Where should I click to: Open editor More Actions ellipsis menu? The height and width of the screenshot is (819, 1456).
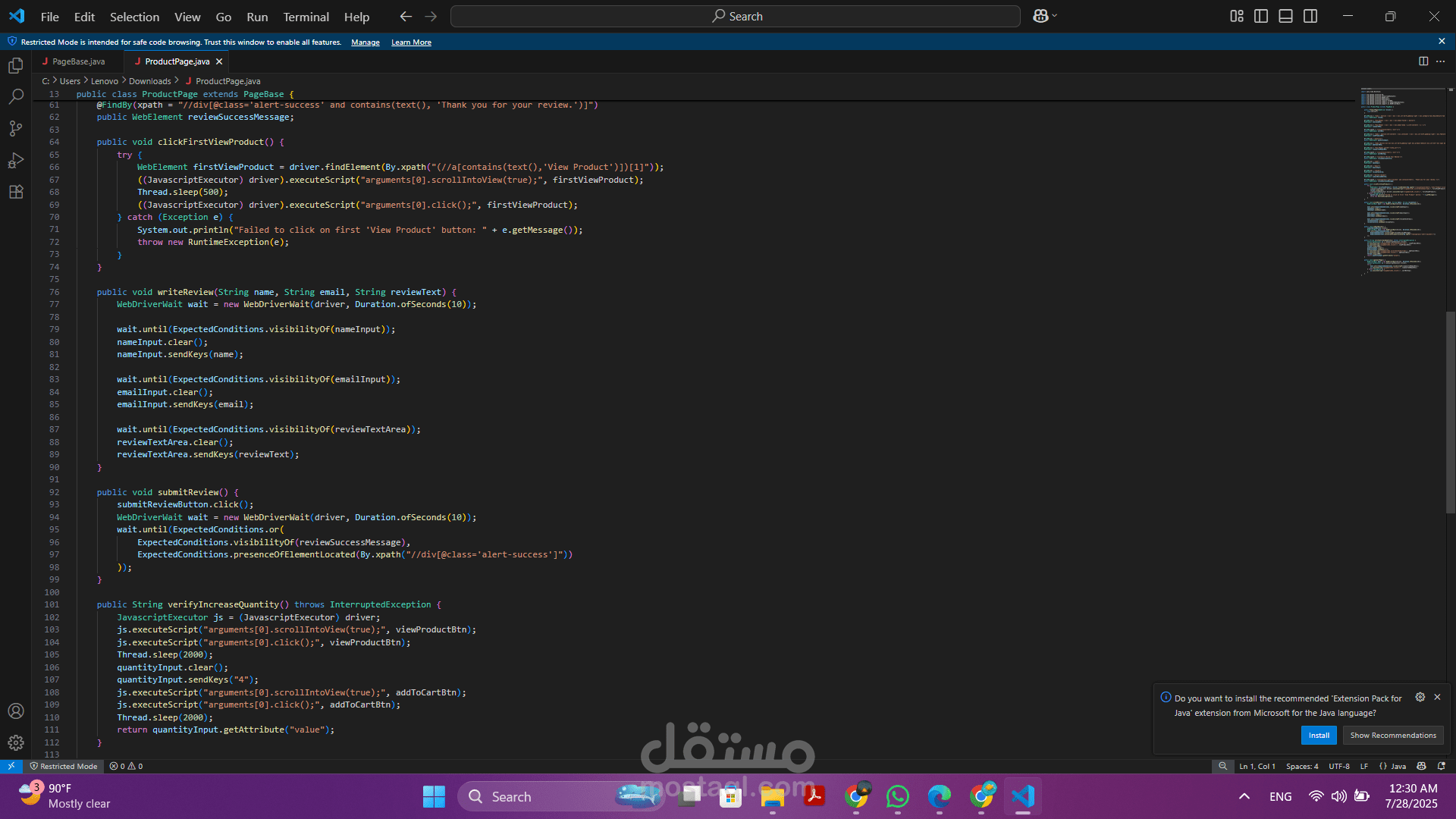tap(1441, 61)
